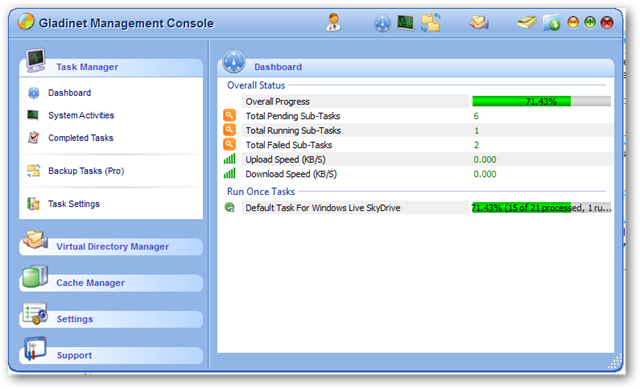Click the Upload Speed signal bars icon
This screenshot has height=389, width=640.
229,159
